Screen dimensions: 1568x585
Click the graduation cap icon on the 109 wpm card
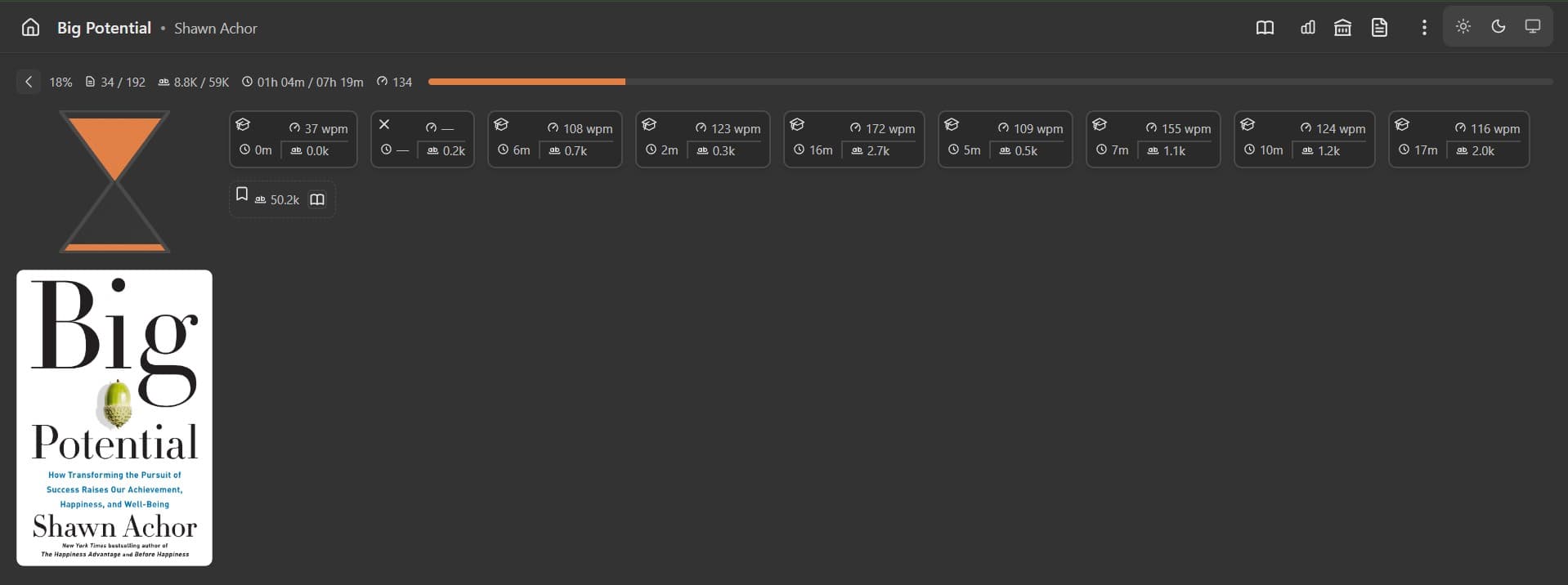pos(952,124)
